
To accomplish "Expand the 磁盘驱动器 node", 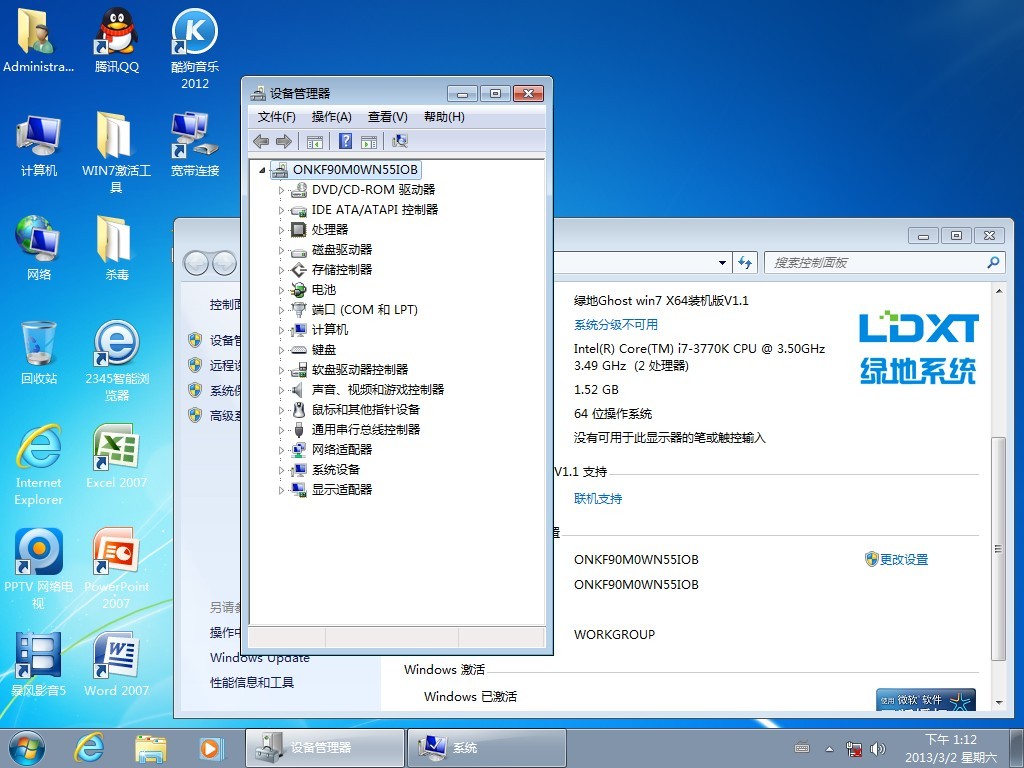I will click(281, 250).
